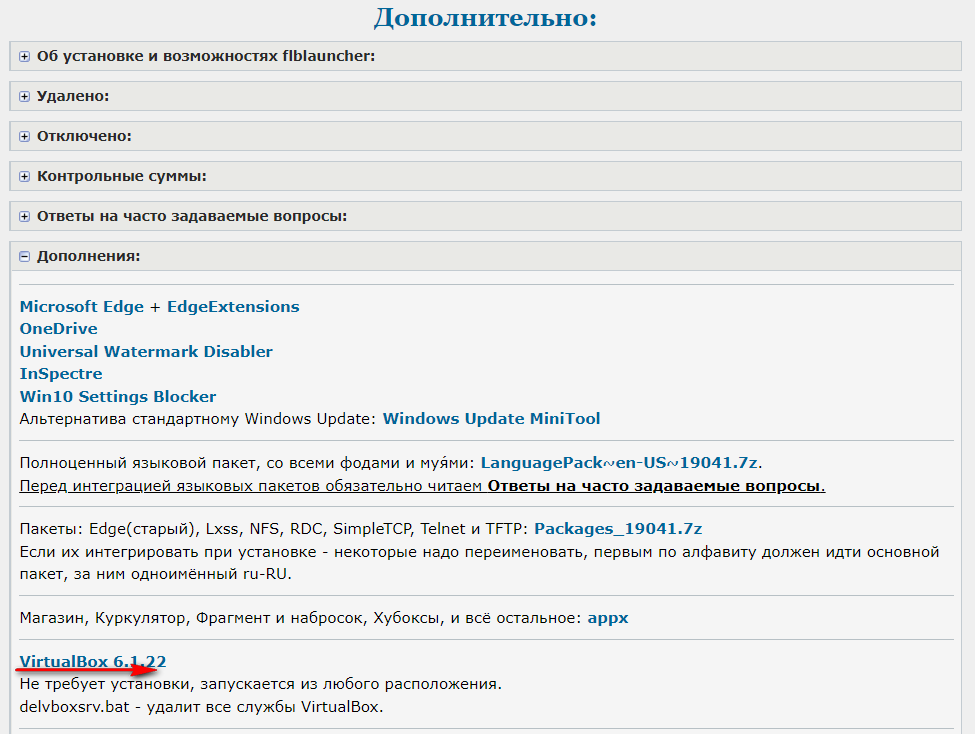
Task: Download LanguagePack~en-US~19041.7z
Action: point(620,463)
